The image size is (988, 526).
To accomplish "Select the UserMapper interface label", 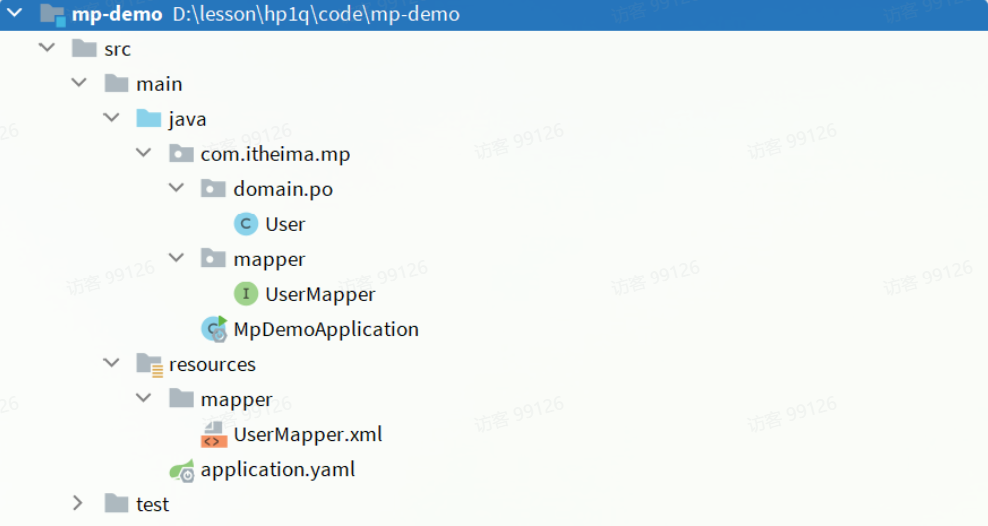I will coord(320,295).
